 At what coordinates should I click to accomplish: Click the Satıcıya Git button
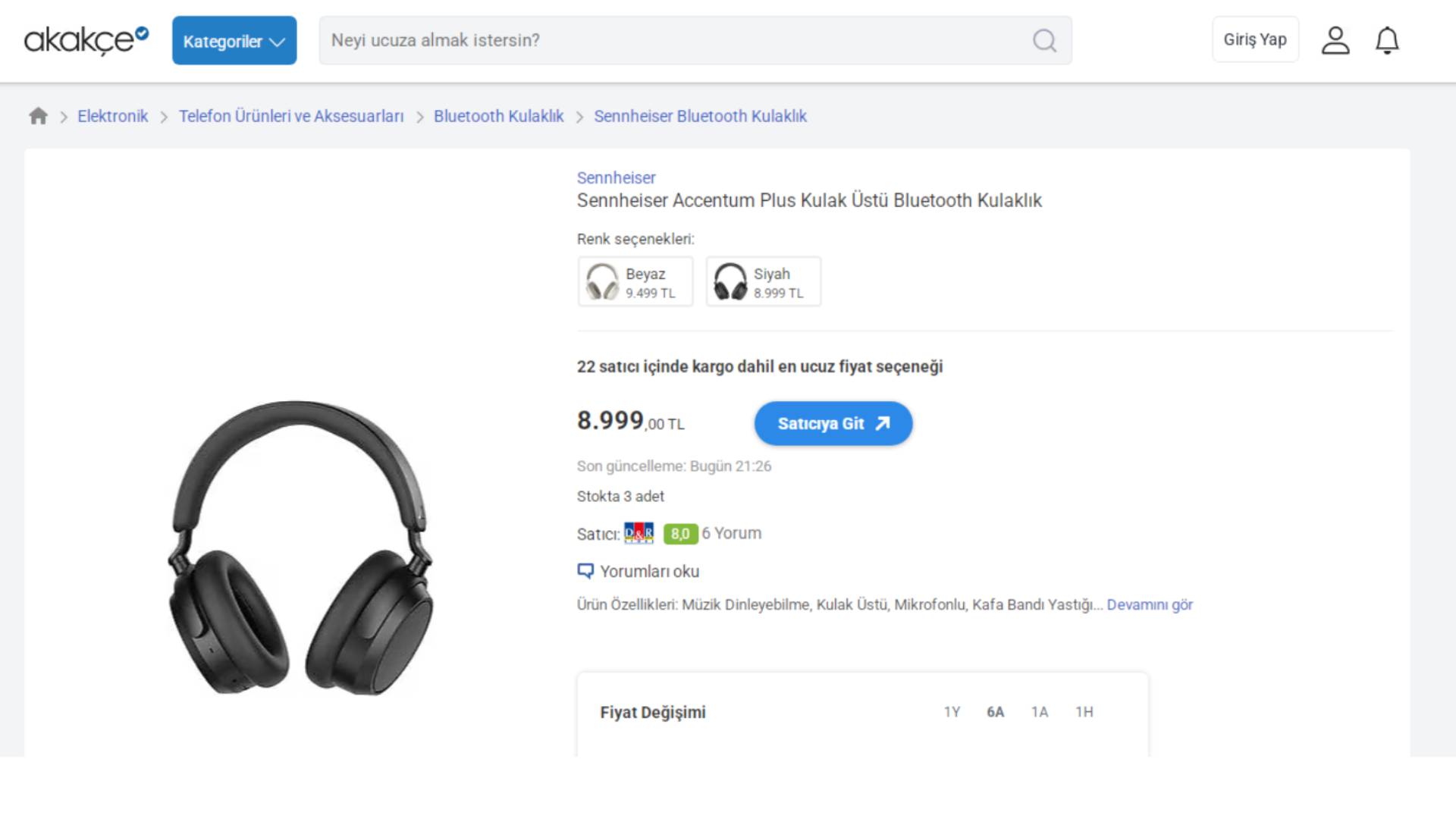pyautogui.click(x=833, y=424)
